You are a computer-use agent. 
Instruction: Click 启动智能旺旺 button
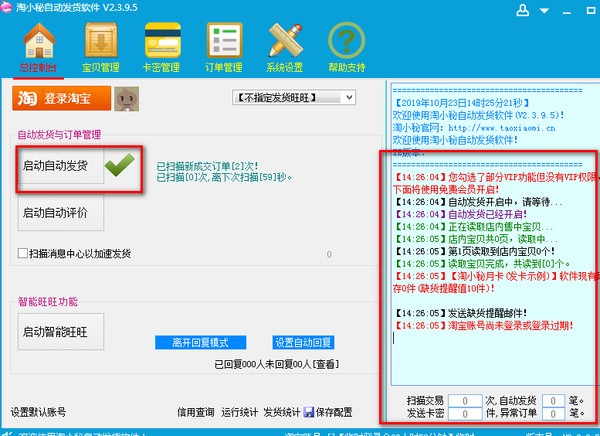[62, 330]
